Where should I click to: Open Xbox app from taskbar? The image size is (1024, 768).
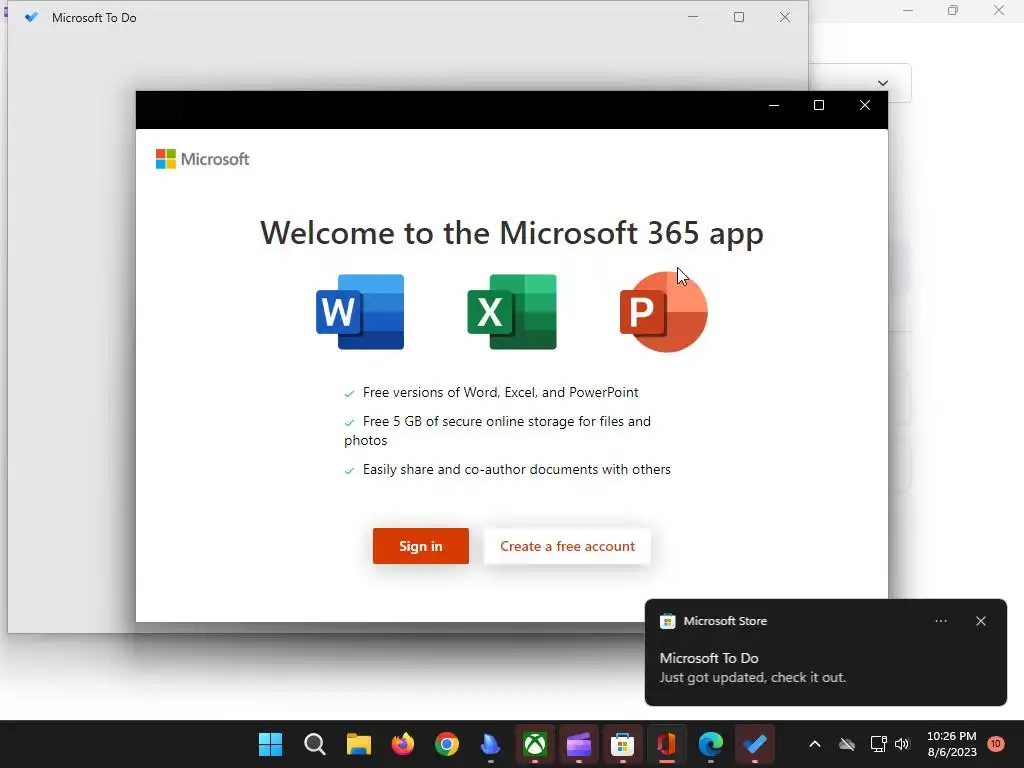pyautogui.click(x=535, y=744)
